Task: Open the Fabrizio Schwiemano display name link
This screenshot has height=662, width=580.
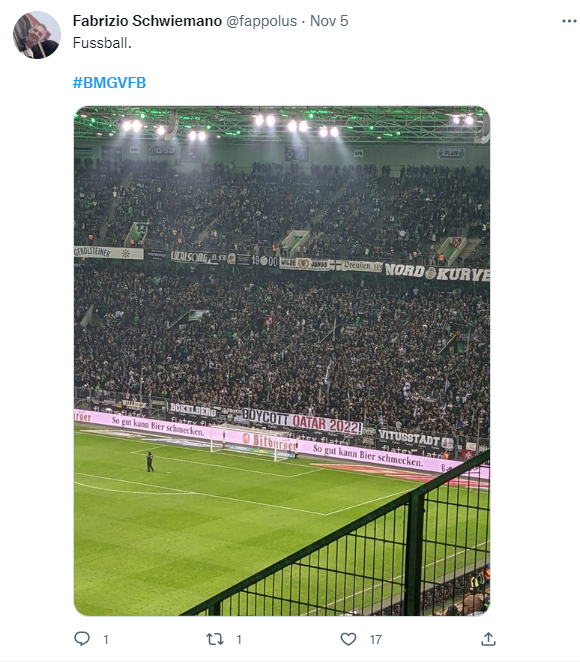Action: pyautogui.click(x=147, y=21)
